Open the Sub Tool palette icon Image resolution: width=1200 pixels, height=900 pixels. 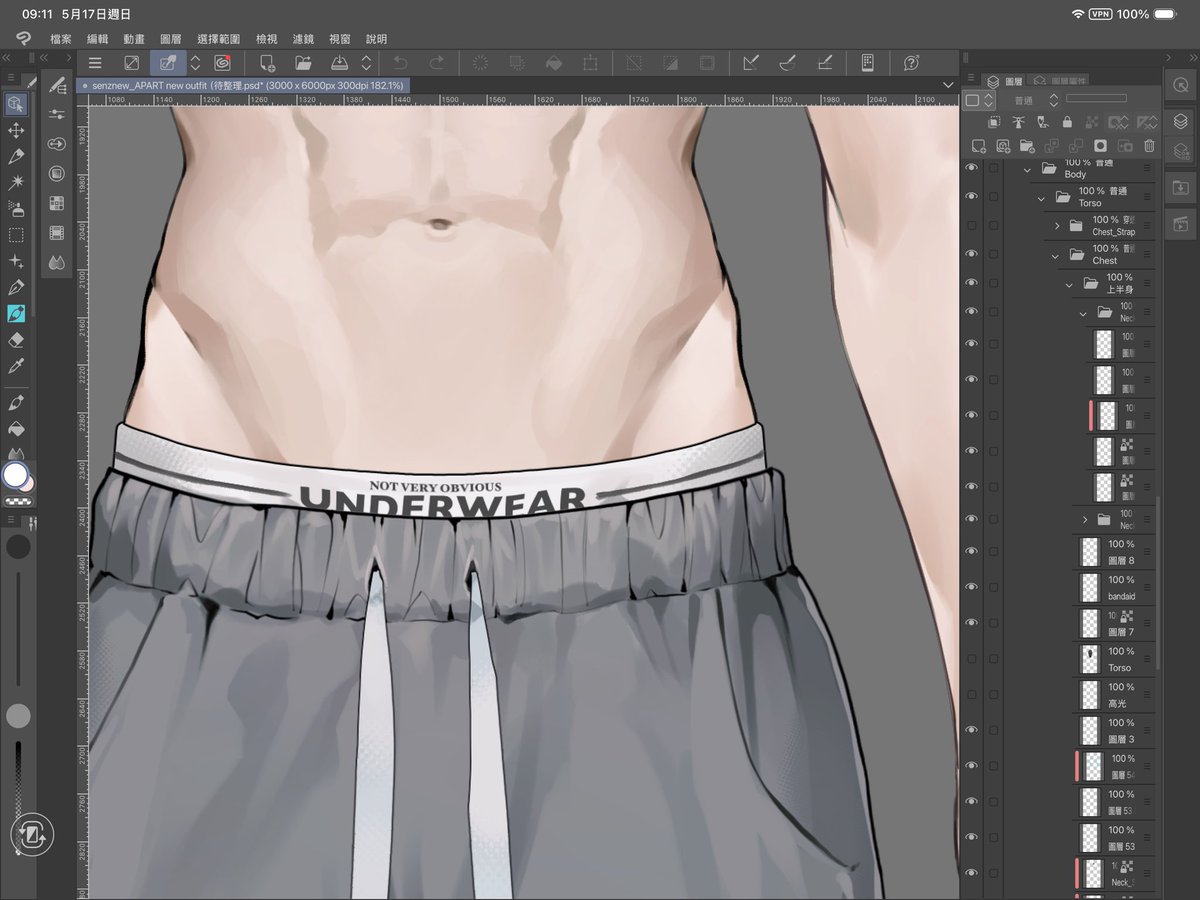point(57,86)
